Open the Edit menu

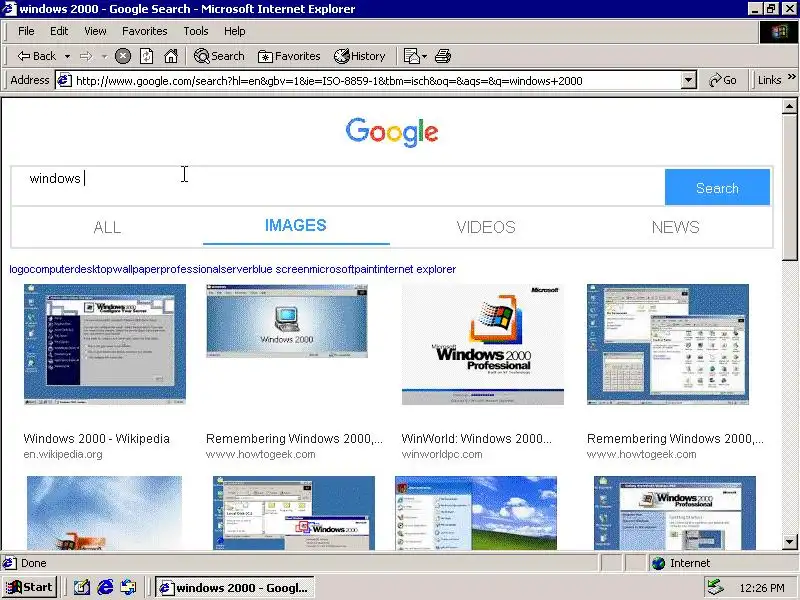59,31
